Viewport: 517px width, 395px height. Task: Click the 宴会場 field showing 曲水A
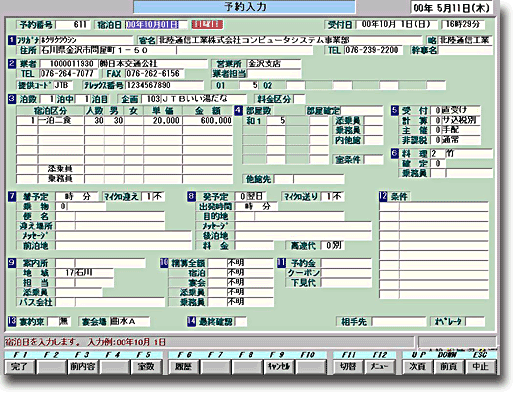(x=129, y=322)
